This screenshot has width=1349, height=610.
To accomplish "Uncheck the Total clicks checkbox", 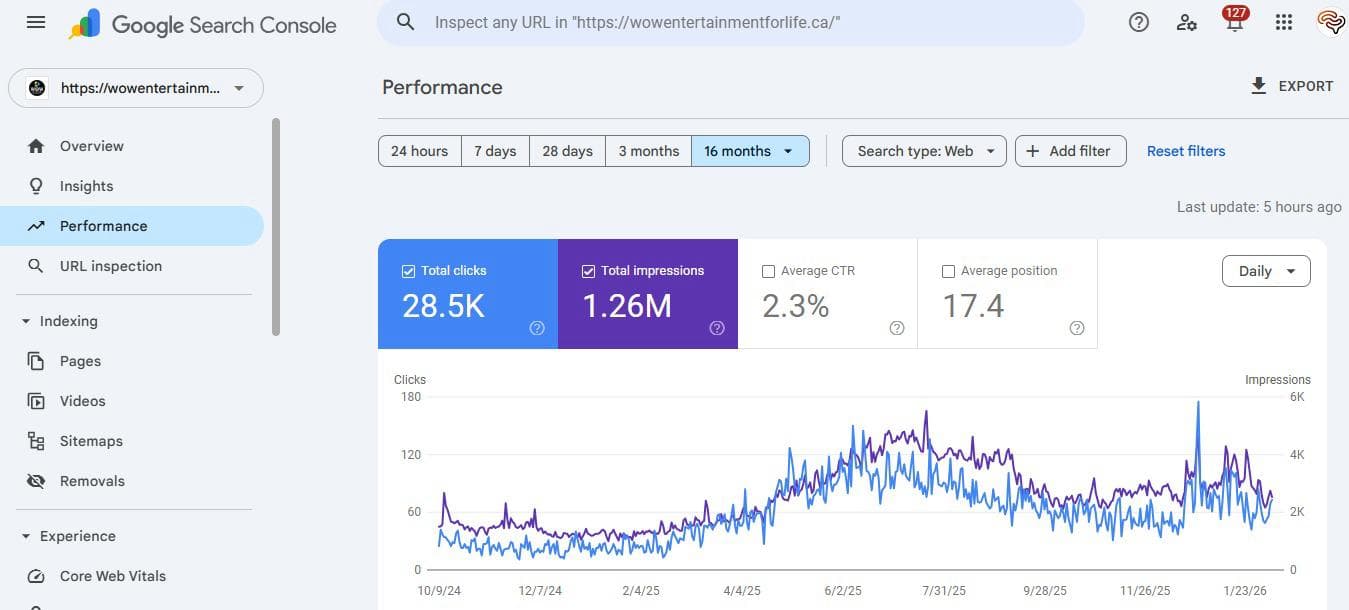I will click(x=408, y=270).
